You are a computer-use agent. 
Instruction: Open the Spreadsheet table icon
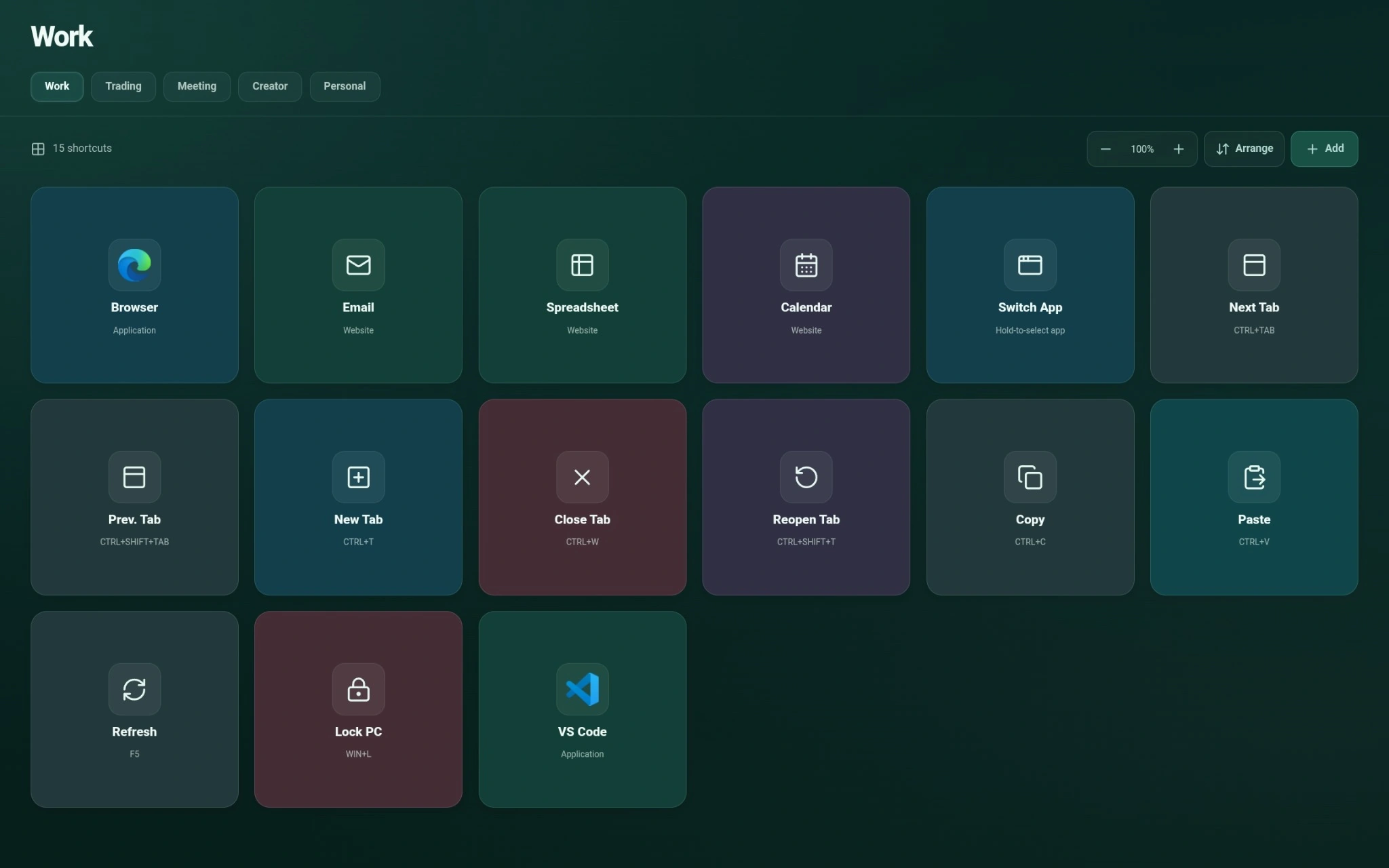coord(582,264)
